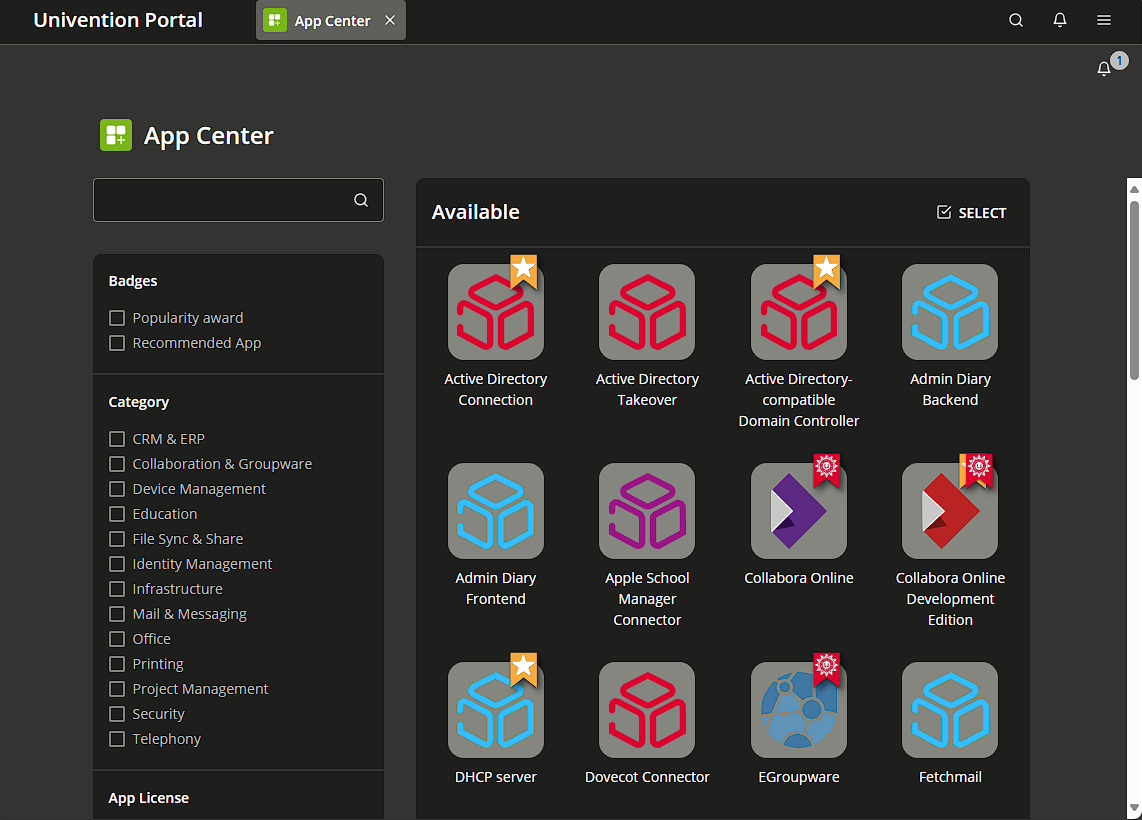Close the App Center tab
1142x820 pixels.
(390, 20)
